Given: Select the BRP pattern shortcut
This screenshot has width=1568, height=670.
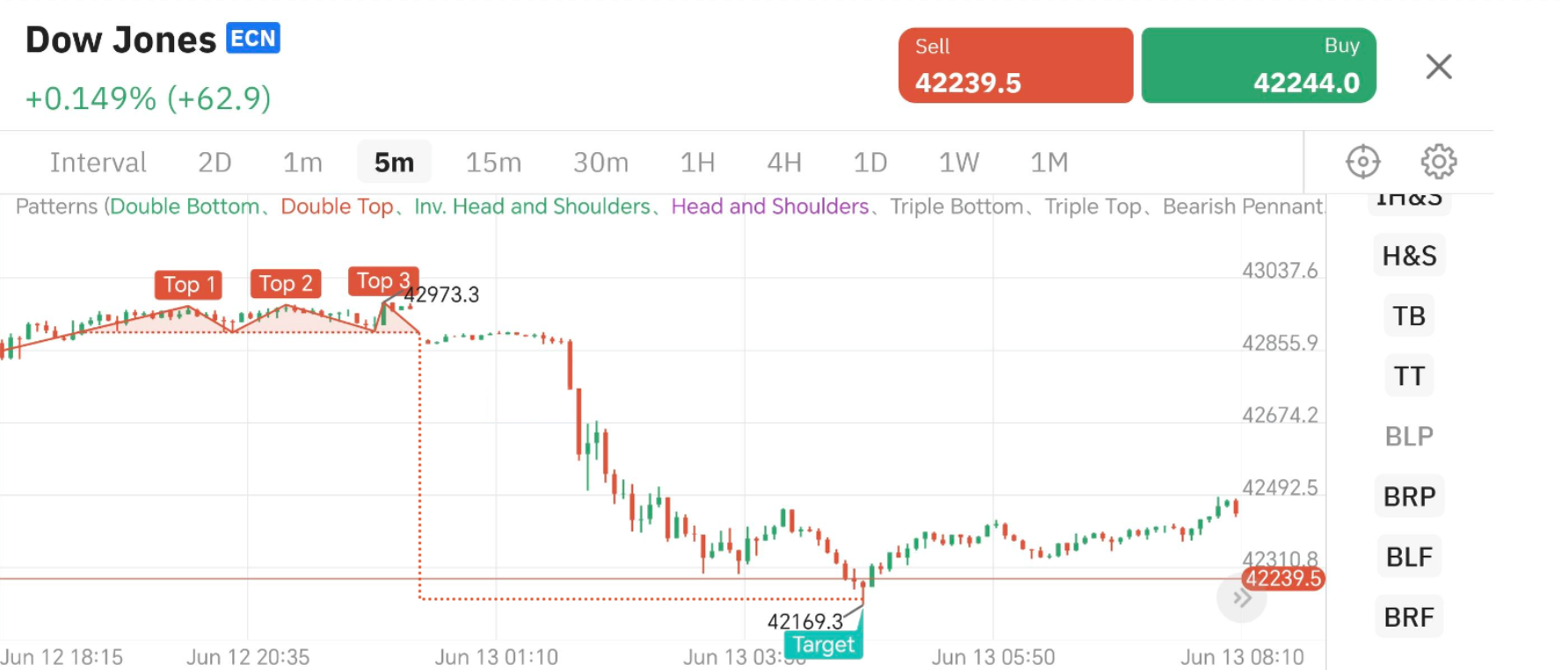Looking at the screenshot, I should click(1408, 496).
